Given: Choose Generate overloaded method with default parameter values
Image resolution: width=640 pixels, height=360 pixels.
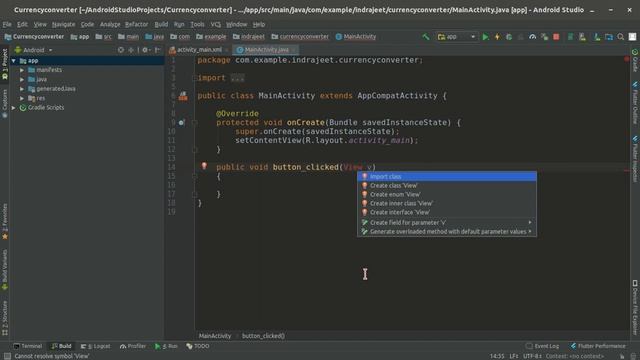Looking at the screenshot, I should (447, 231).
